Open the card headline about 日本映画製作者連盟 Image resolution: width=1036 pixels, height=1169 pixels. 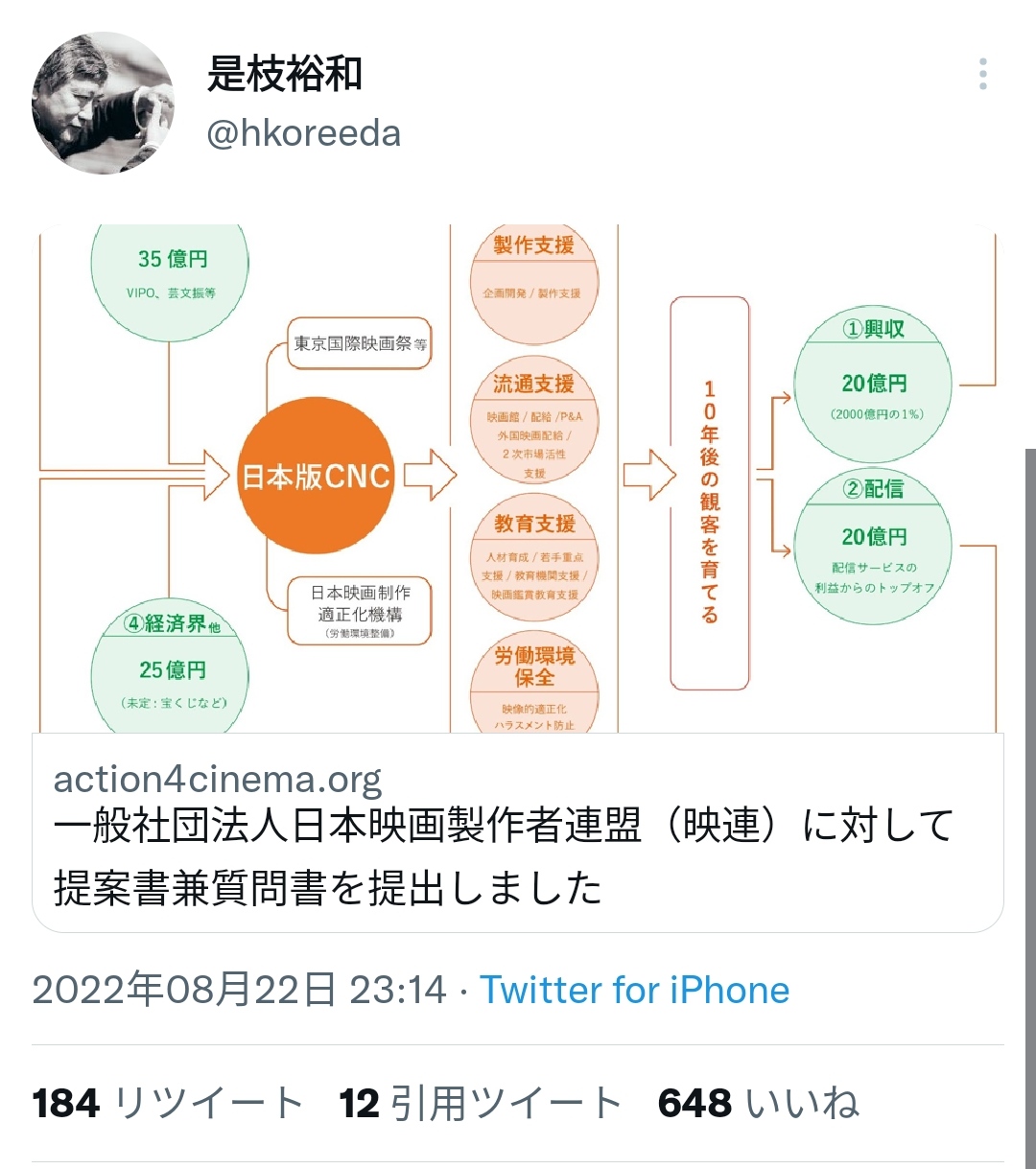coord(504,856)
